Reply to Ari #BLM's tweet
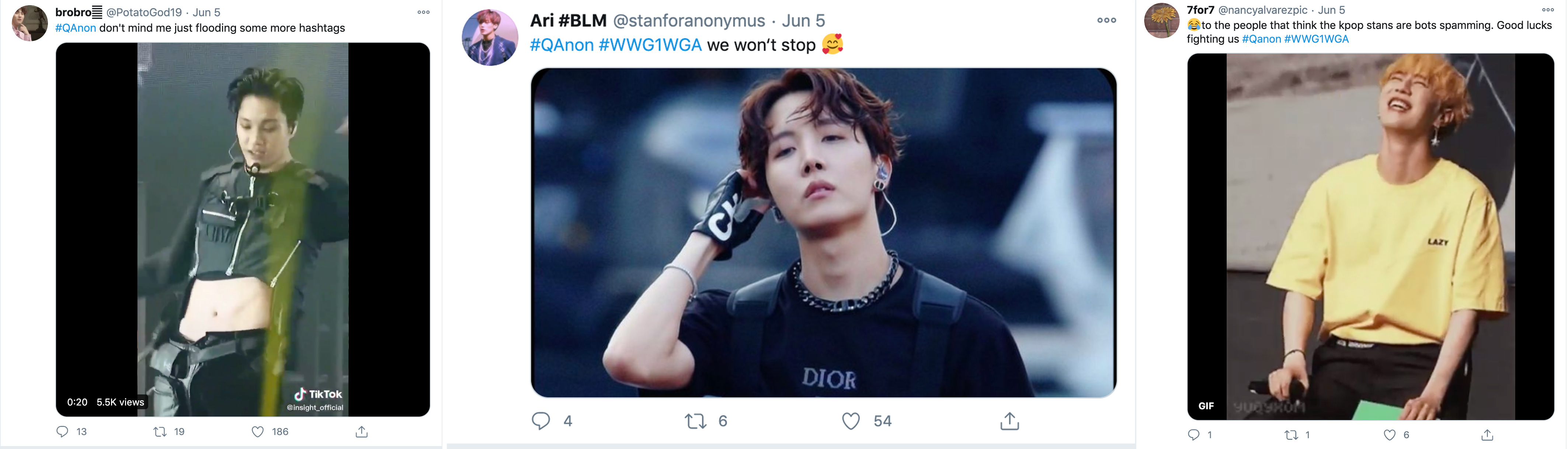 coord(540,421)
